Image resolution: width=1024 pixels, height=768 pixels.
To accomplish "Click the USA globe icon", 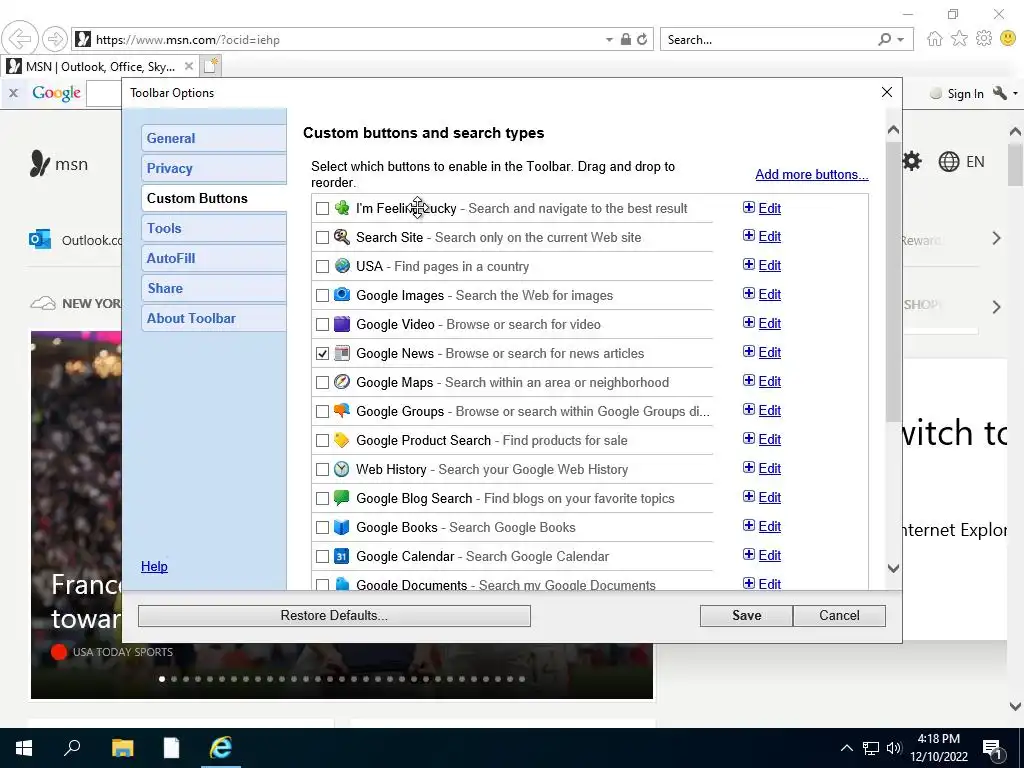I will click(342, 266).
